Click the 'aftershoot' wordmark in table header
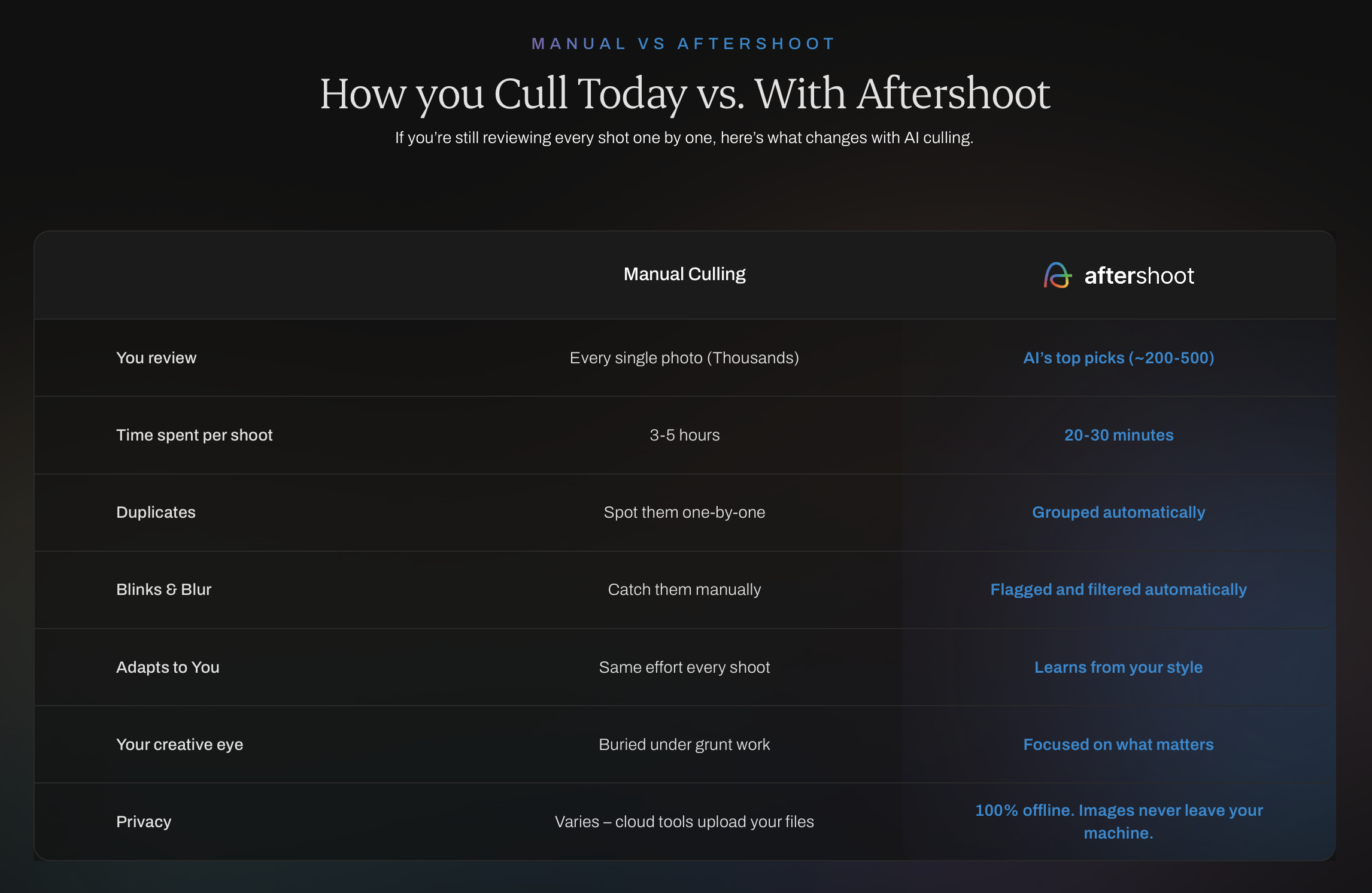 [x=1139, y=276]
